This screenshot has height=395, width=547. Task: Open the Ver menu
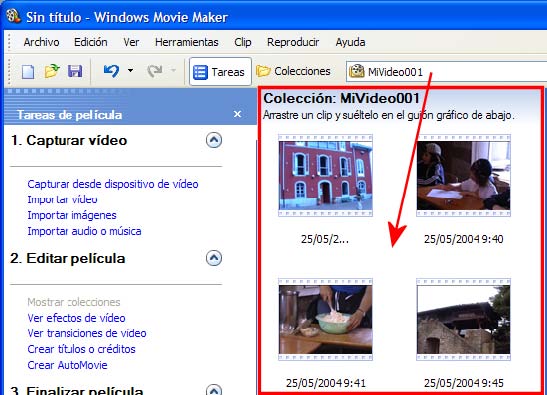(x=131, y=42)
